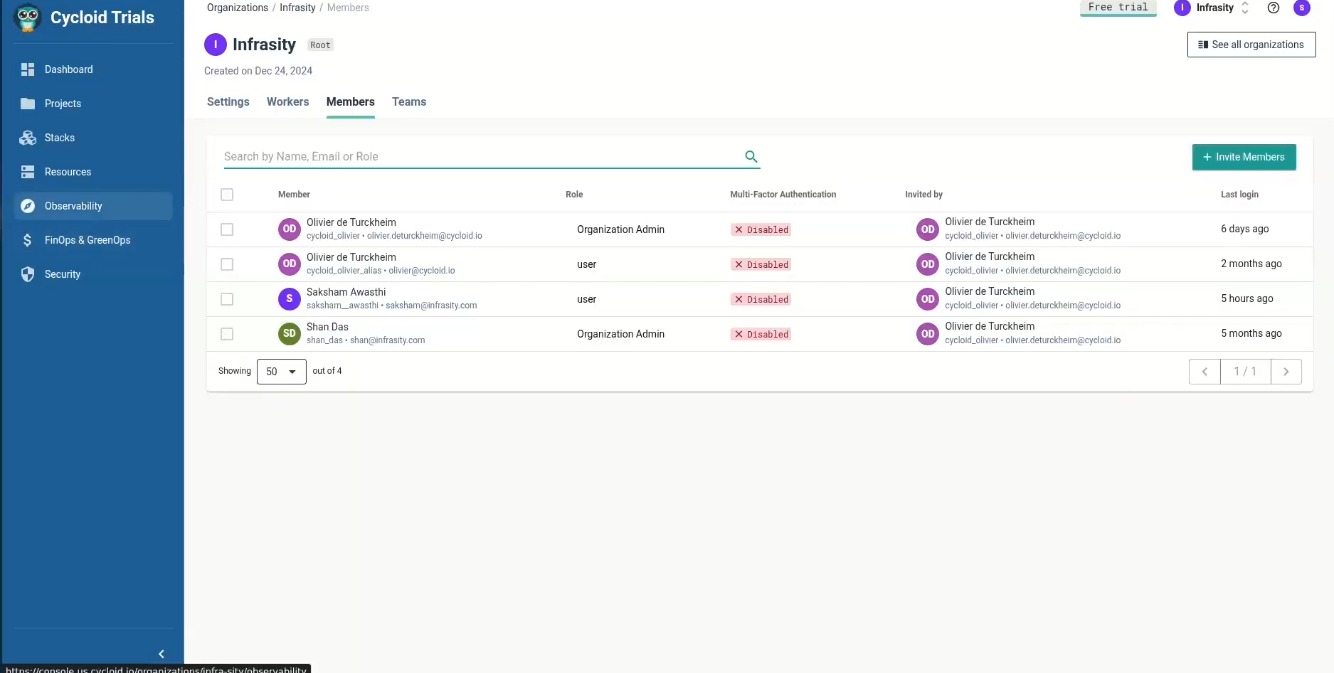Click the Member column header

(294, 195)
